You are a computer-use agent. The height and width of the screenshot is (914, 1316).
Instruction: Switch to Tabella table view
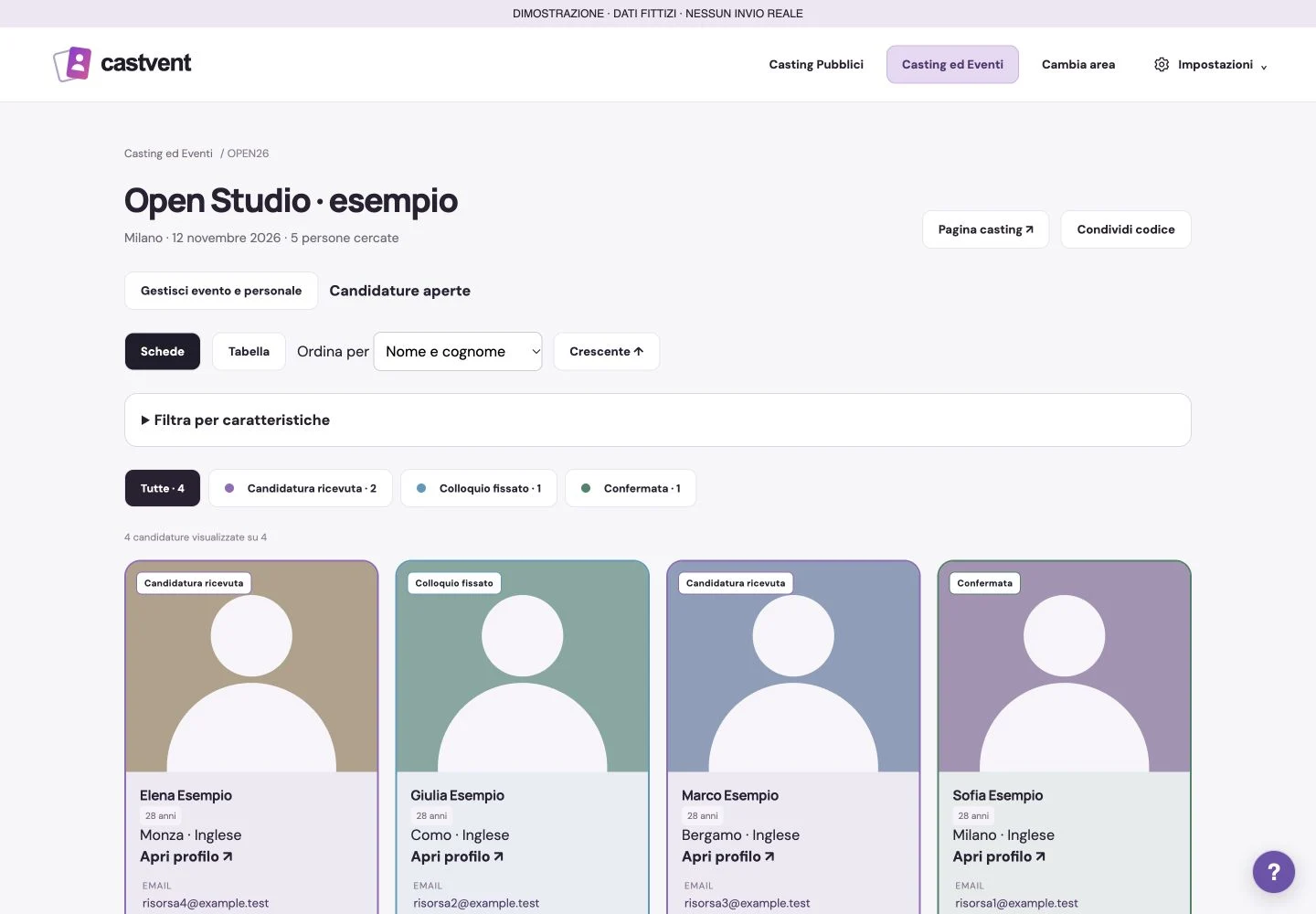tap(249, 352)
